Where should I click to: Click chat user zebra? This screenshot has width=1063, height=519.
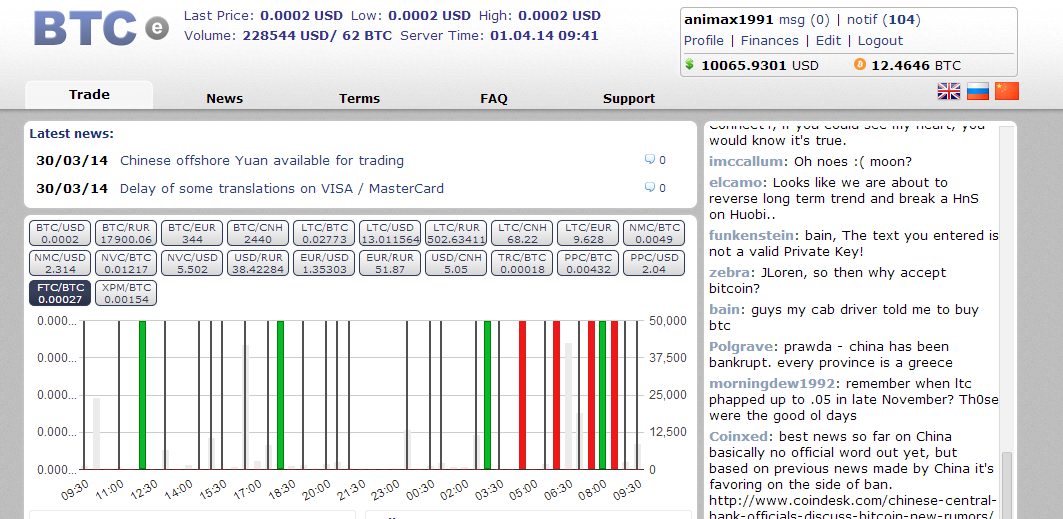click(x=729, y=273)
